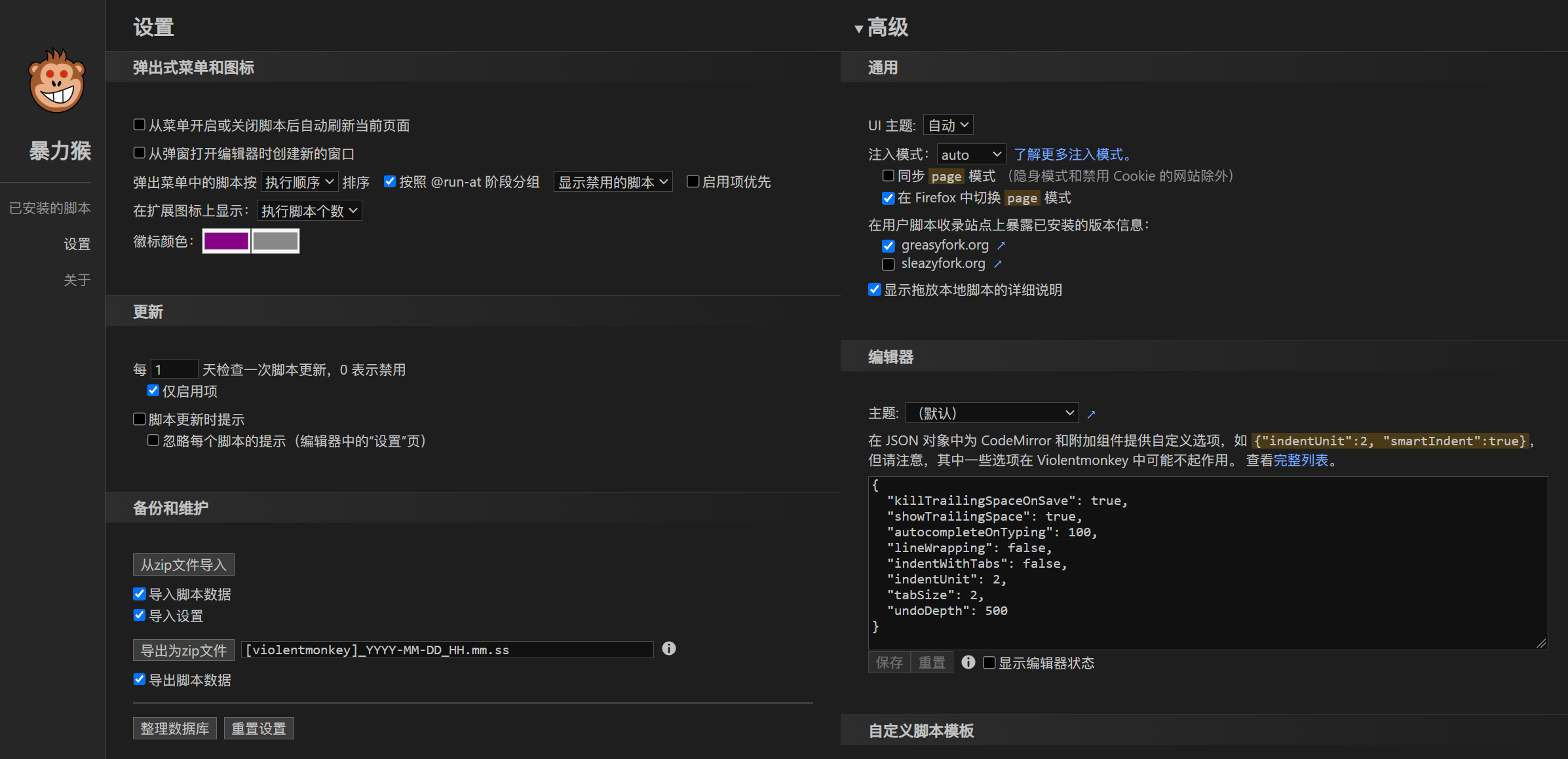The image size is (1568, 759).
Task: Pick the gray badge color swatch
Action: 275,241
